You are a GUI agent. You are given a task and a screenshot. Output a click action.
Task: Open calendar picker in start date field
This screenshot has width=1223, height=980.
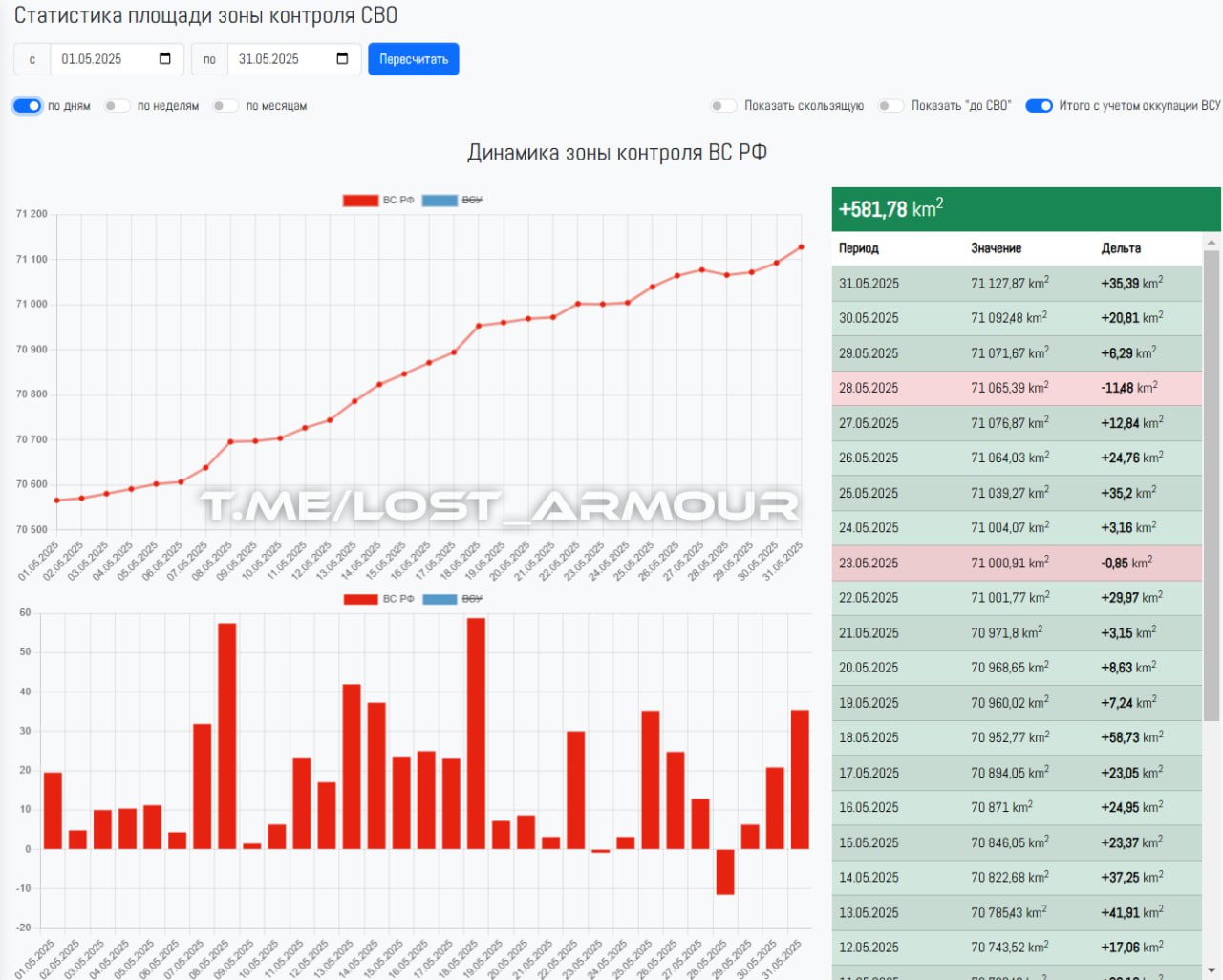pos(164,59)
